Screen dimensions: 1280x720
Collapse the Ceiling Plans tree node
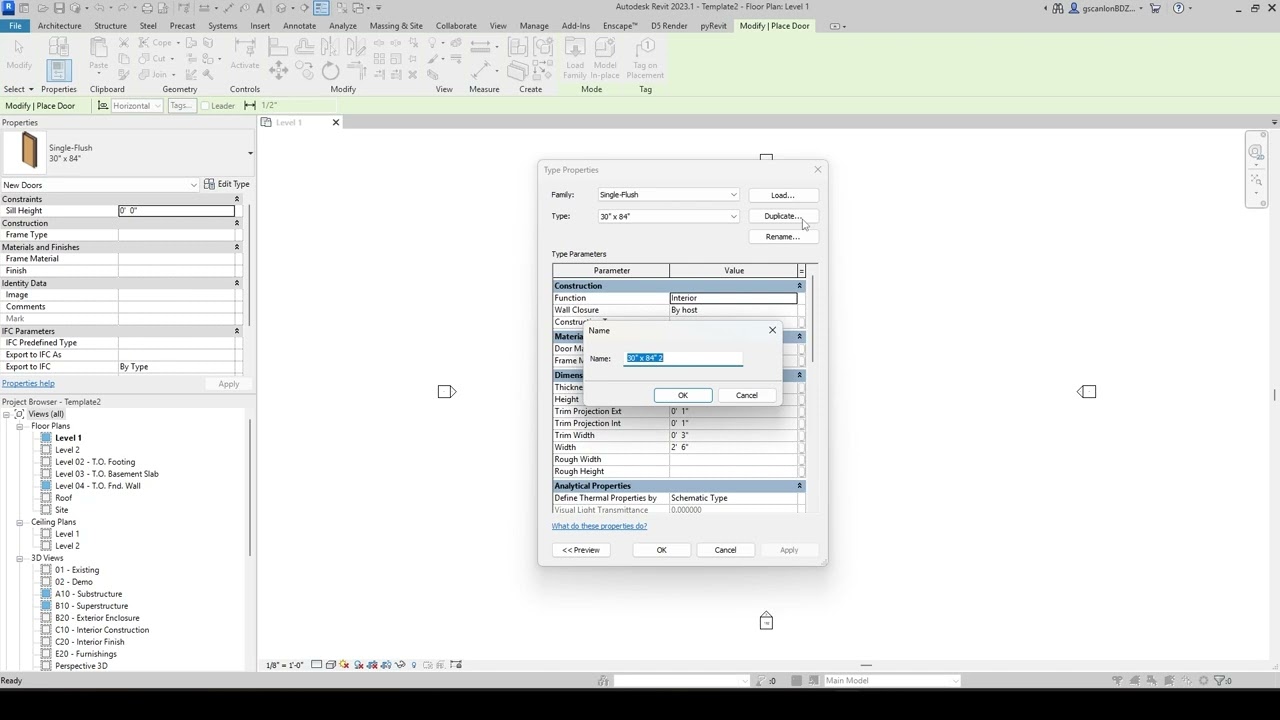pos(20,522)
